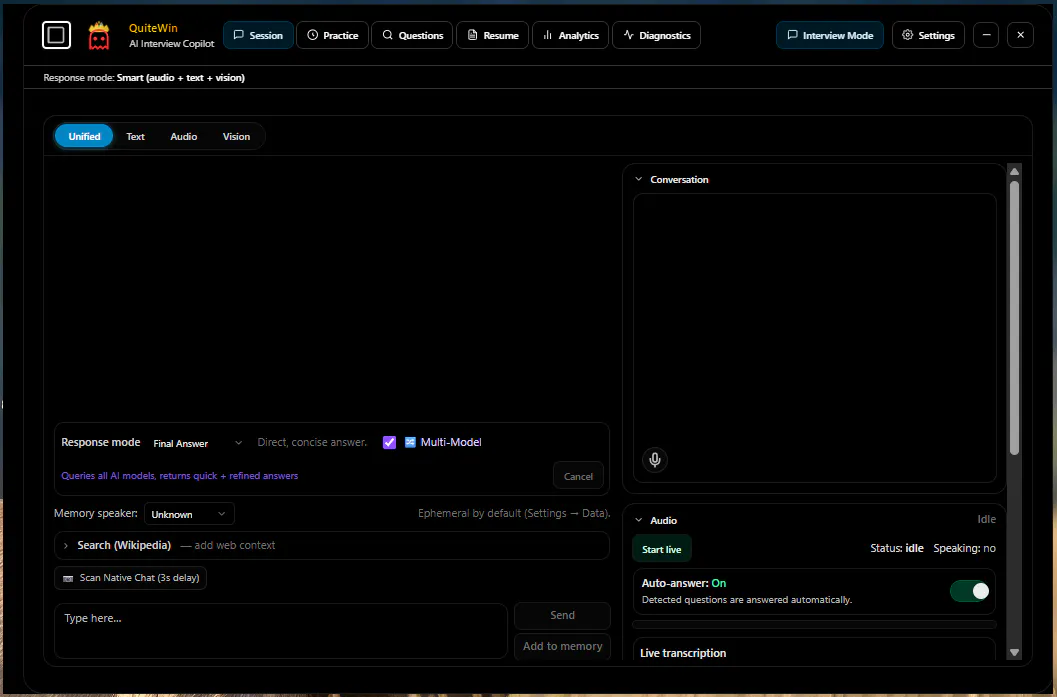Image resolution: width=1057 pixels, height=697 pixels.
Task: Click the Queries all AI models hint text
Action: click(x=179, y=475)
